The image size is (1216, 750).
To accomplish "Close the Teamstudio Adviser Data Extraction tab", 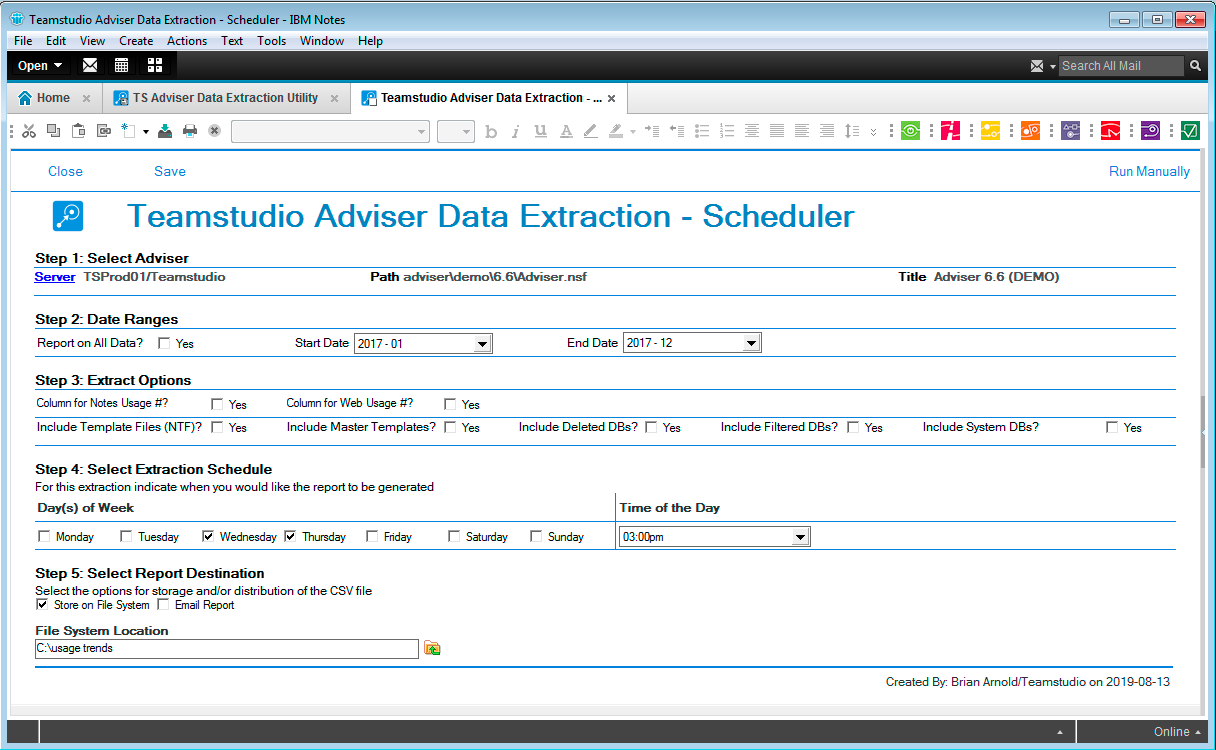I will [612, 99].
